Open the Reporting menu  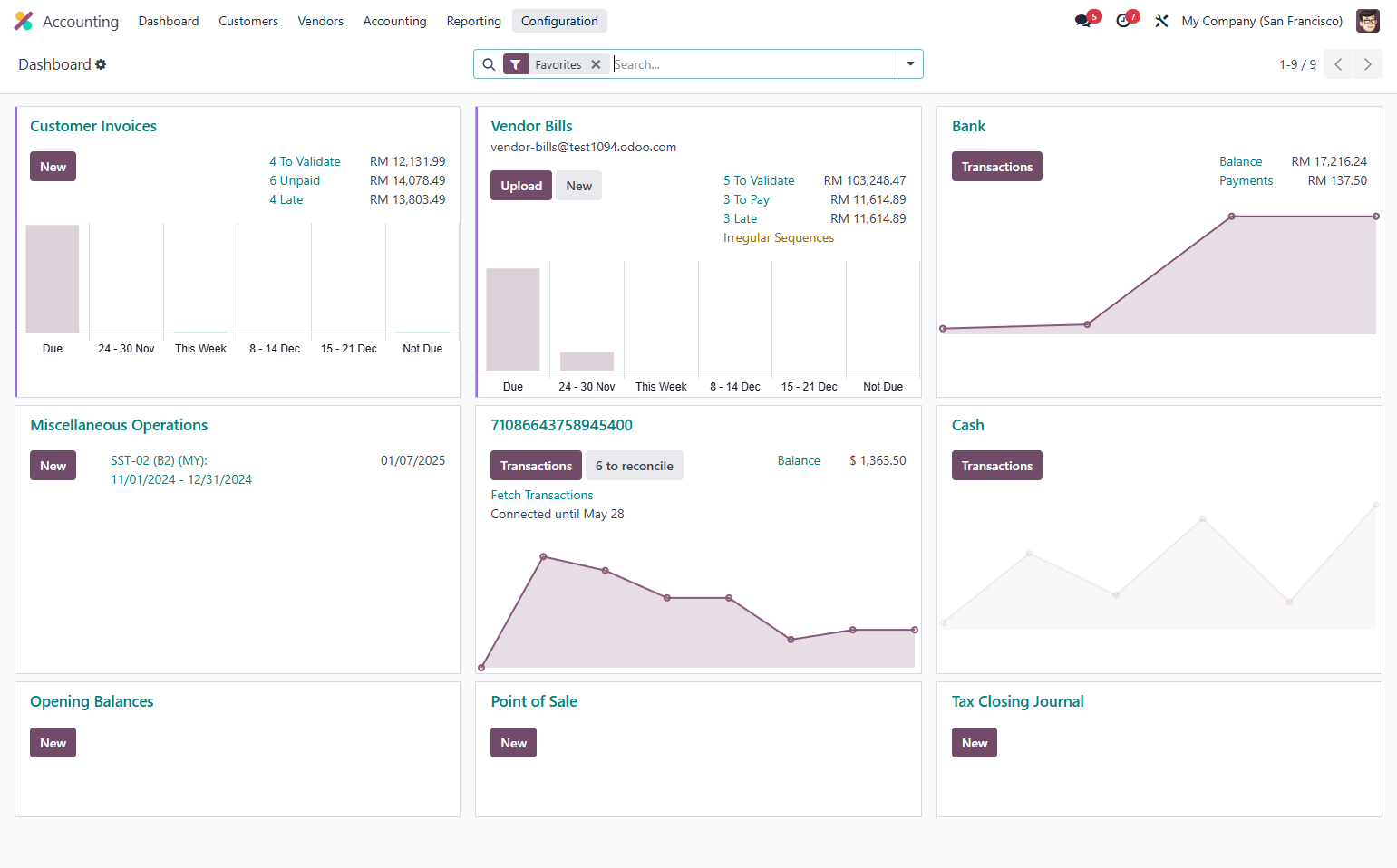tap(473, 21)
